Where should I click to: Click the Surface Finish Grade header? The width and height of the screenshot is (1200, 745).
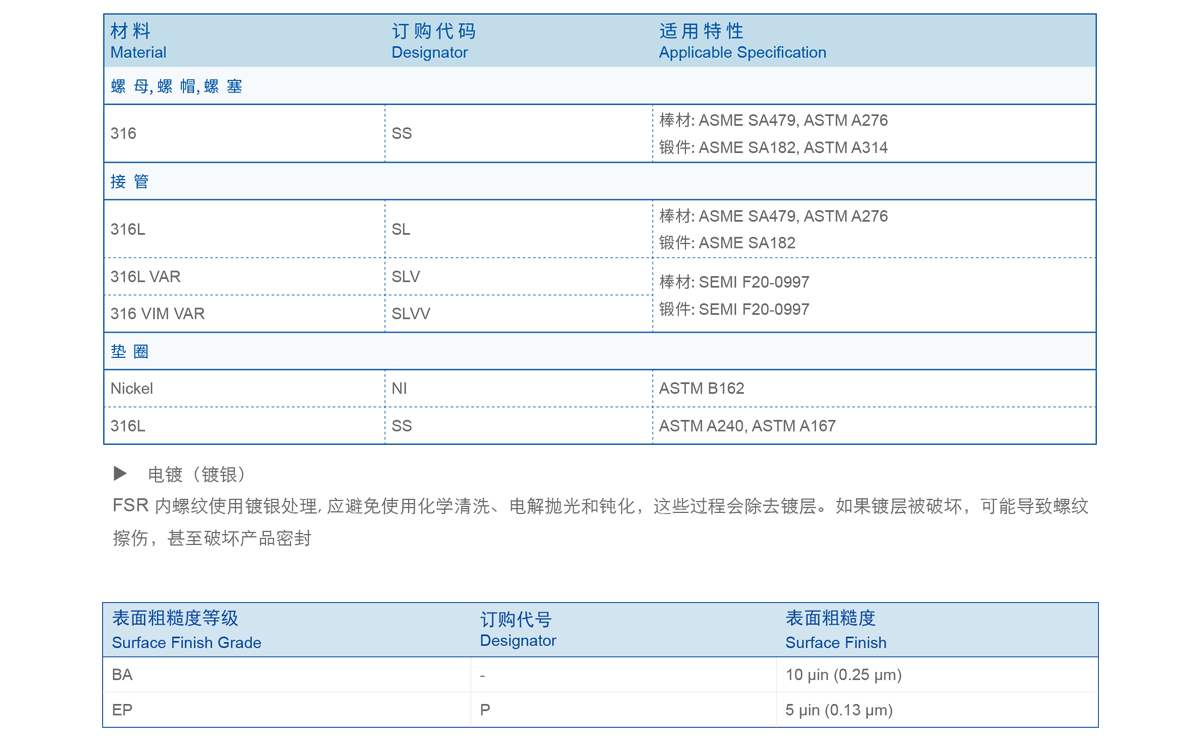[x=186, y=643]
